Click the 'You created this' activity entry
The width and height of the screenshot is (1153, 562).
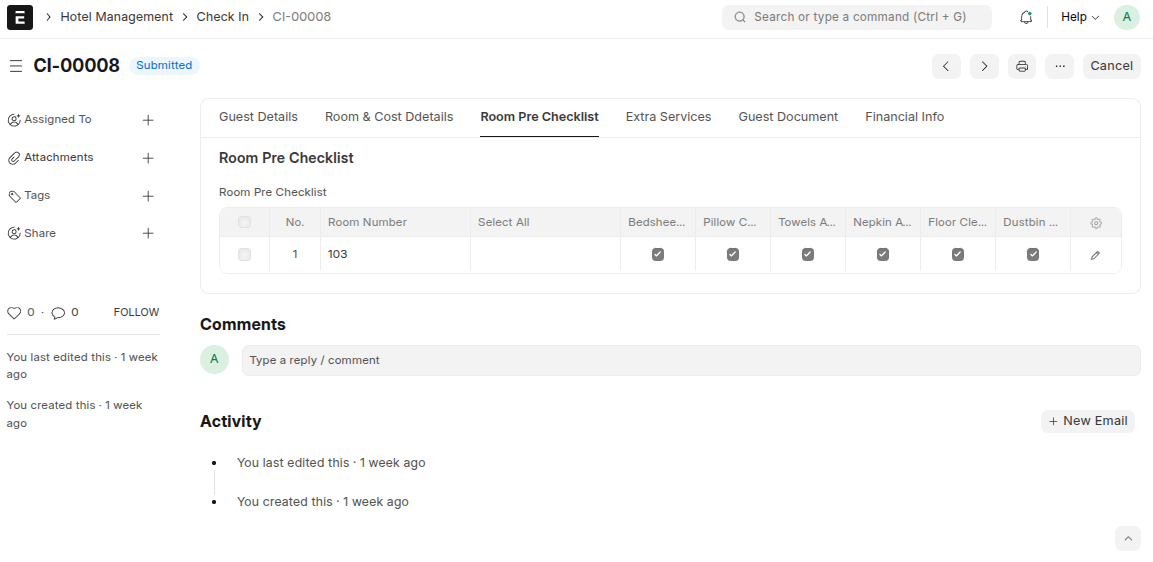(322, 502)
